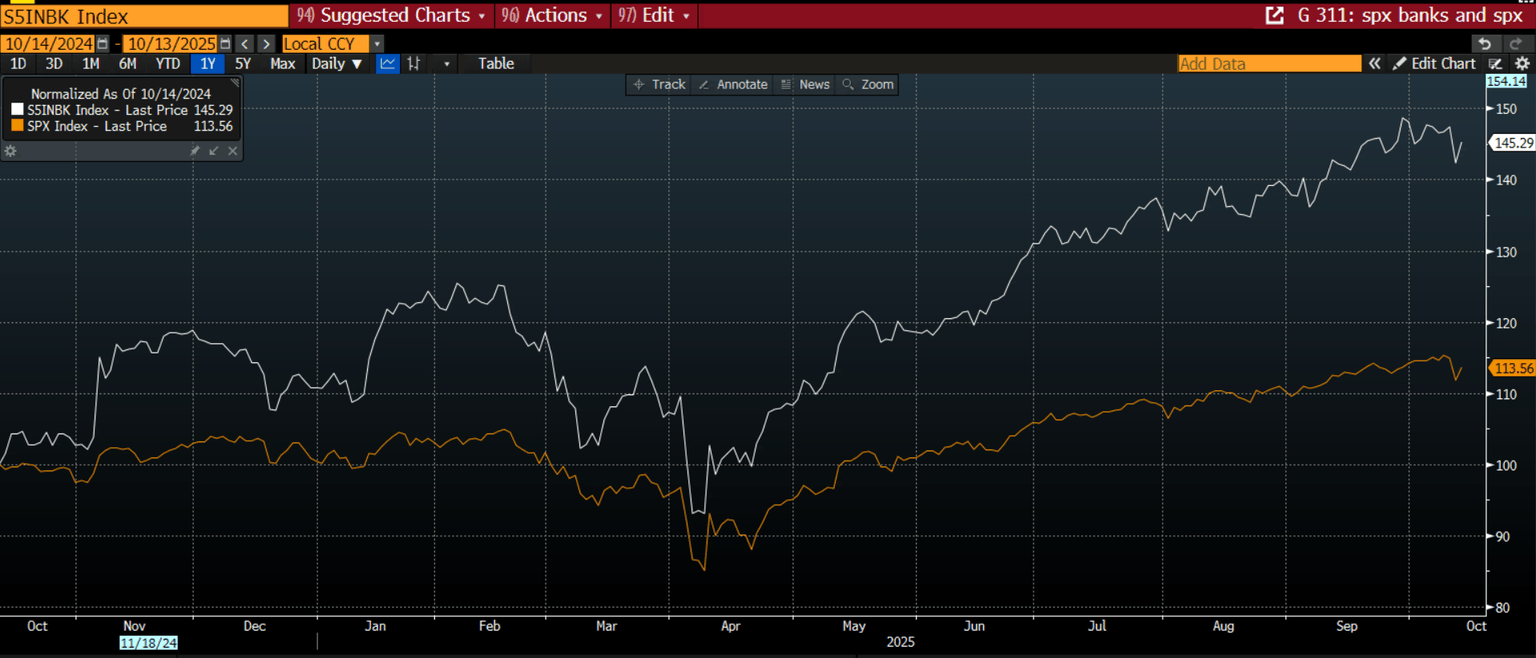Select the YTD time range
The width and height of the screenshot is (1536, 658).
click(x=167, y=63)
